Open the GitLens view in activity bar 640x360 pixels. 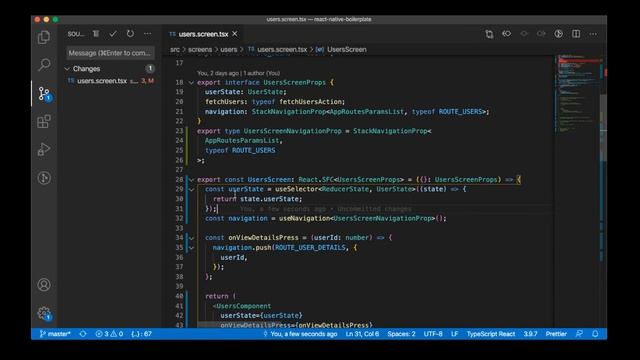tap(44, 178)
